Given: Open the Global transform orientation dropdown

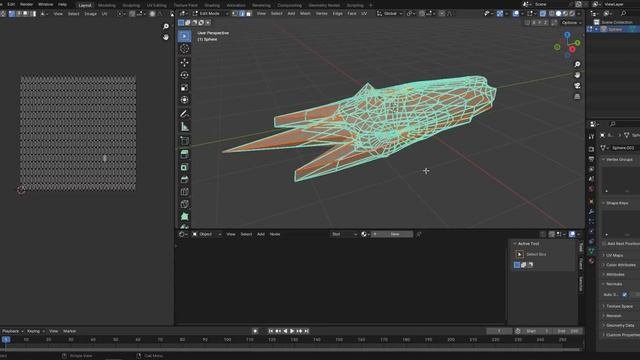Looking at the screenshot, I should coord(390,13).
